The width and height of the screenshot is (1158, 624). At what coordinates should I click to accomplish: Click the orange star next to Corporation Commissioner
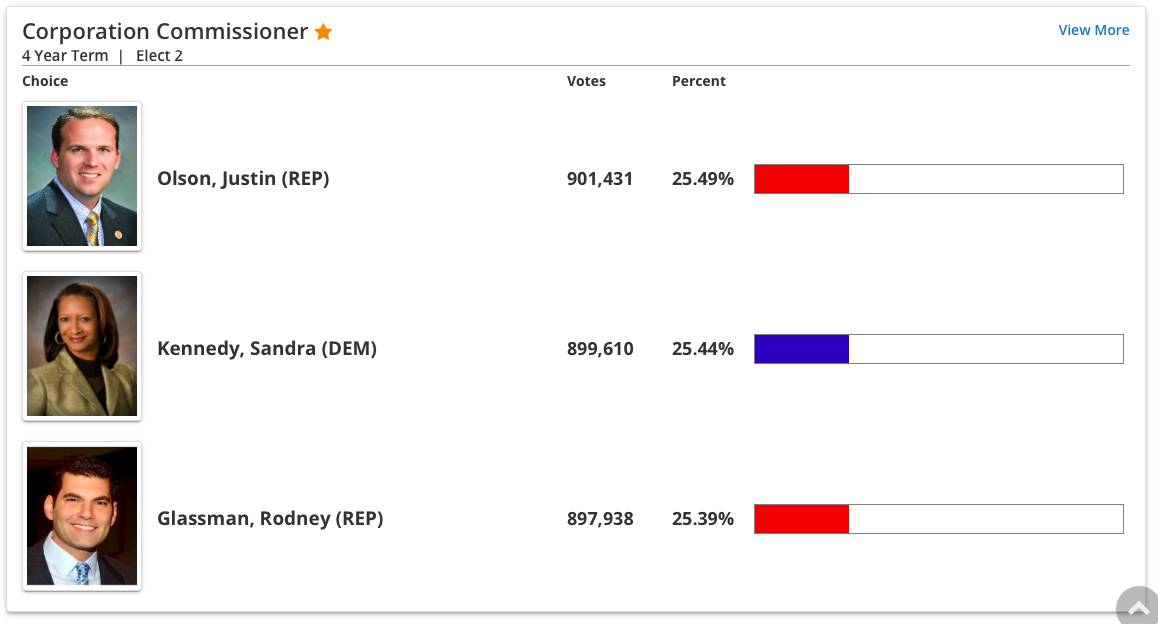[323, 32]
